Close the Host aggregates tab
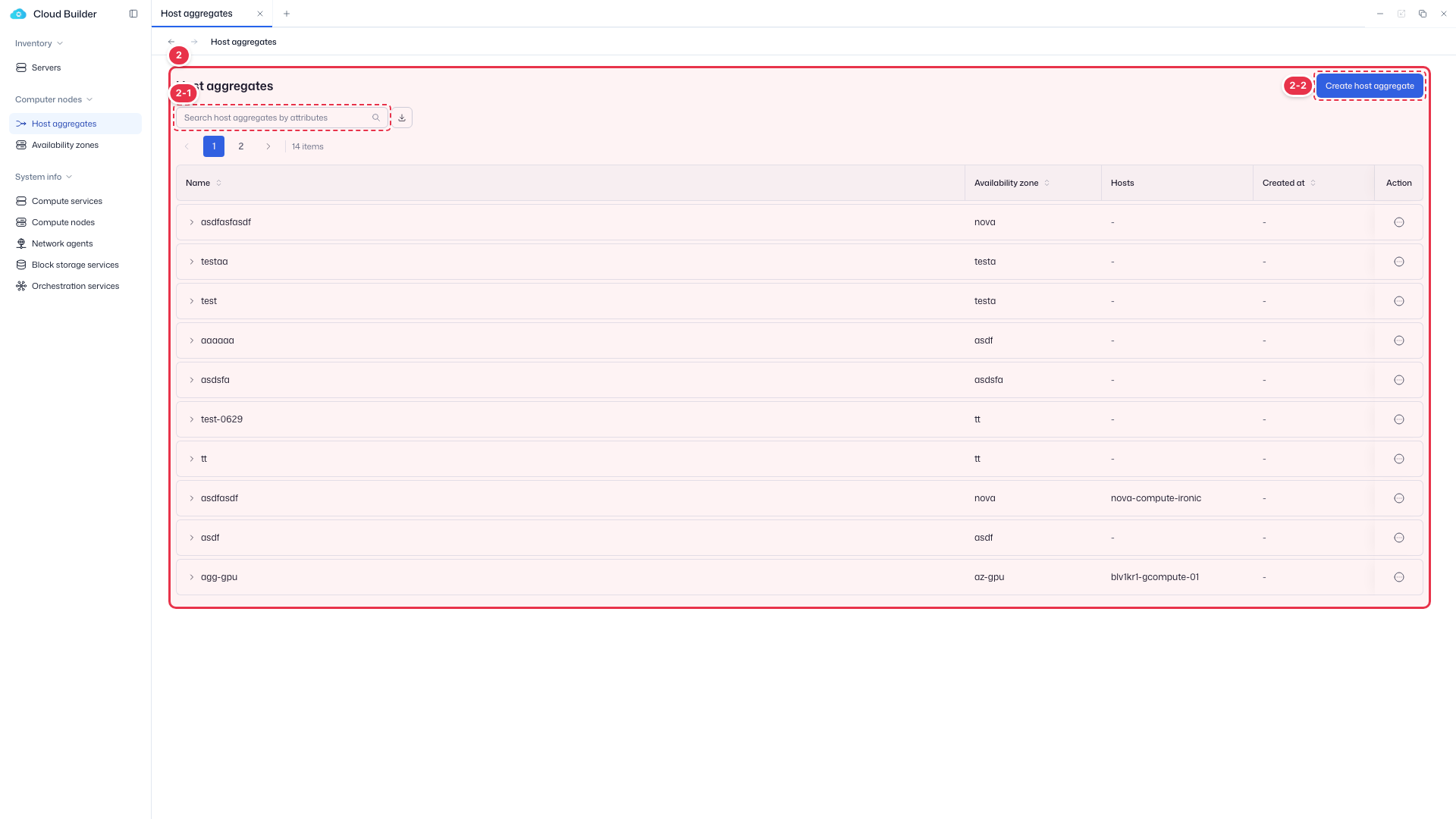1456x819 pixels. point(260,14)
